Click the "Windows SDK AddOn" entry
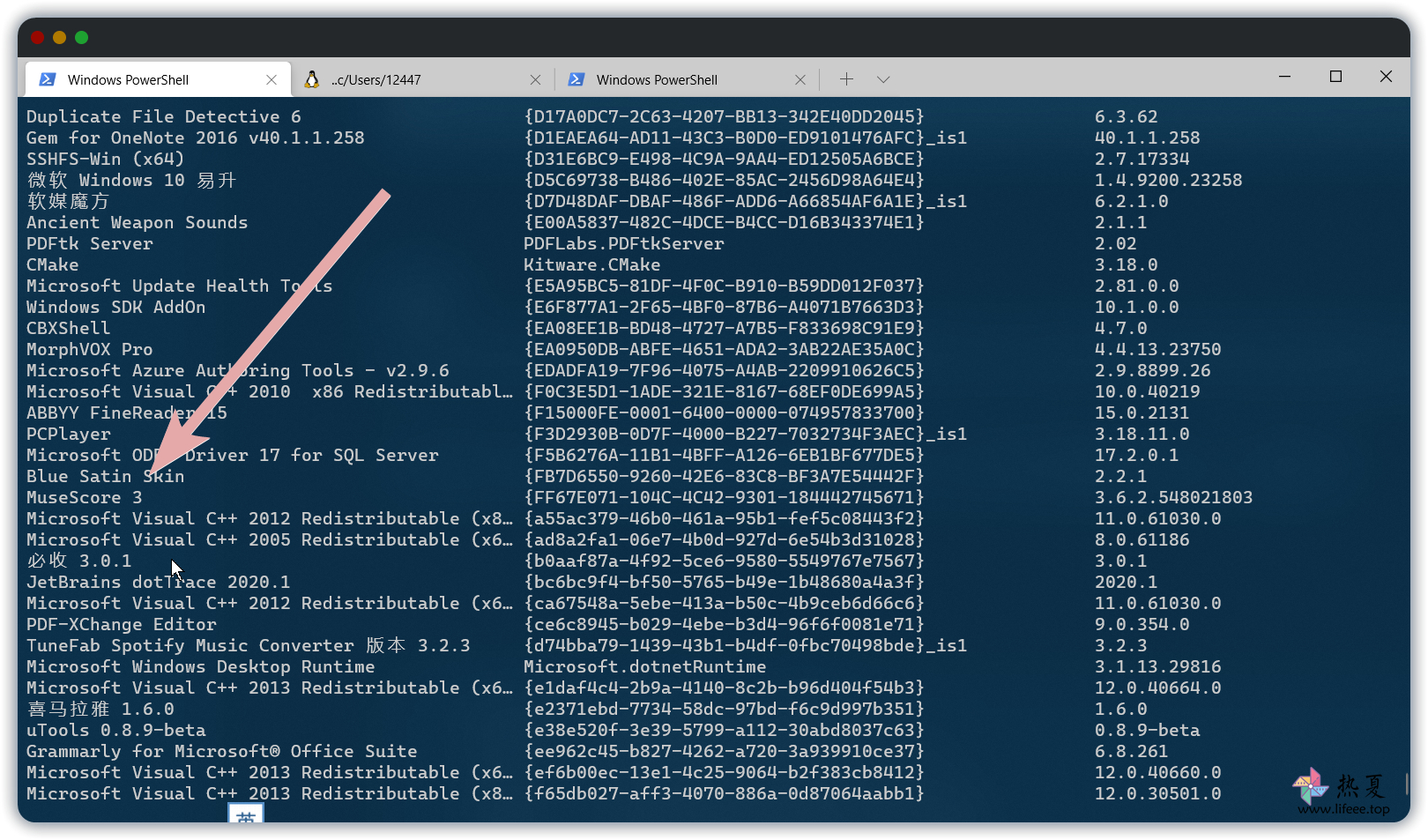Screen dimensions: 1428x840 116,307
